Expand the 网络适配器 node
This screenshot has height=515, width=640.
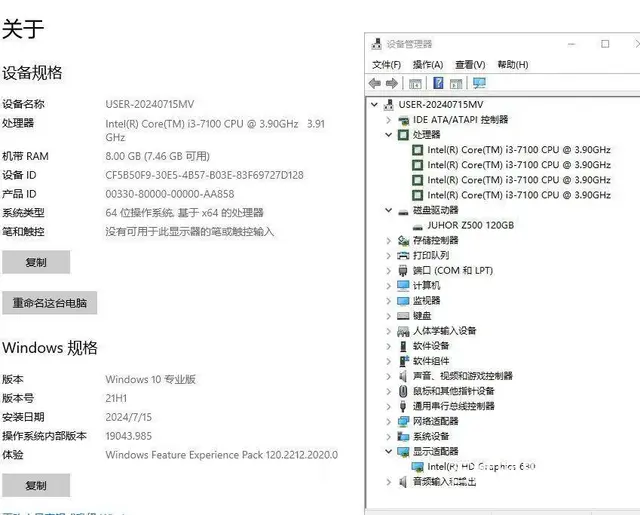coord(389,421)
